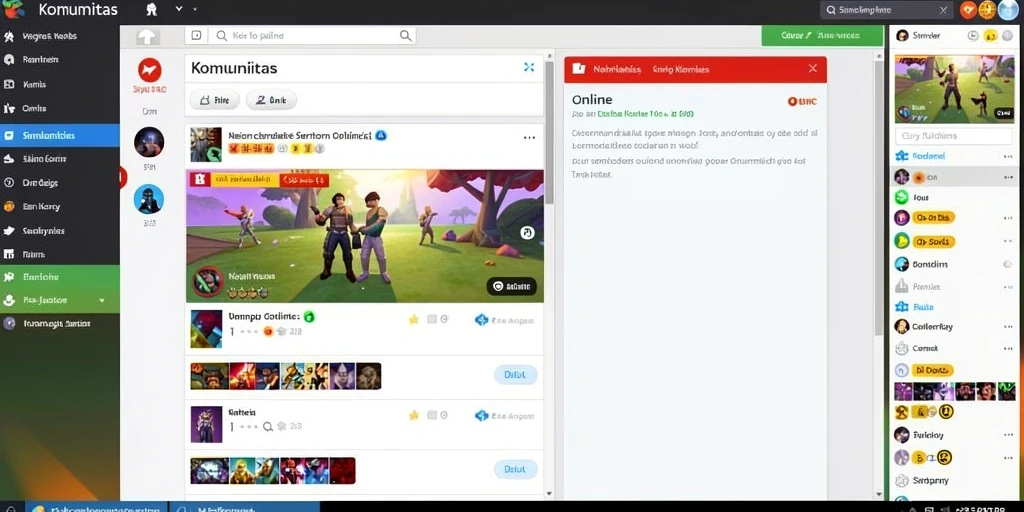Click clock icon in right panel header
This screenshot has height=512, width=1024.
tap(973, 35)
